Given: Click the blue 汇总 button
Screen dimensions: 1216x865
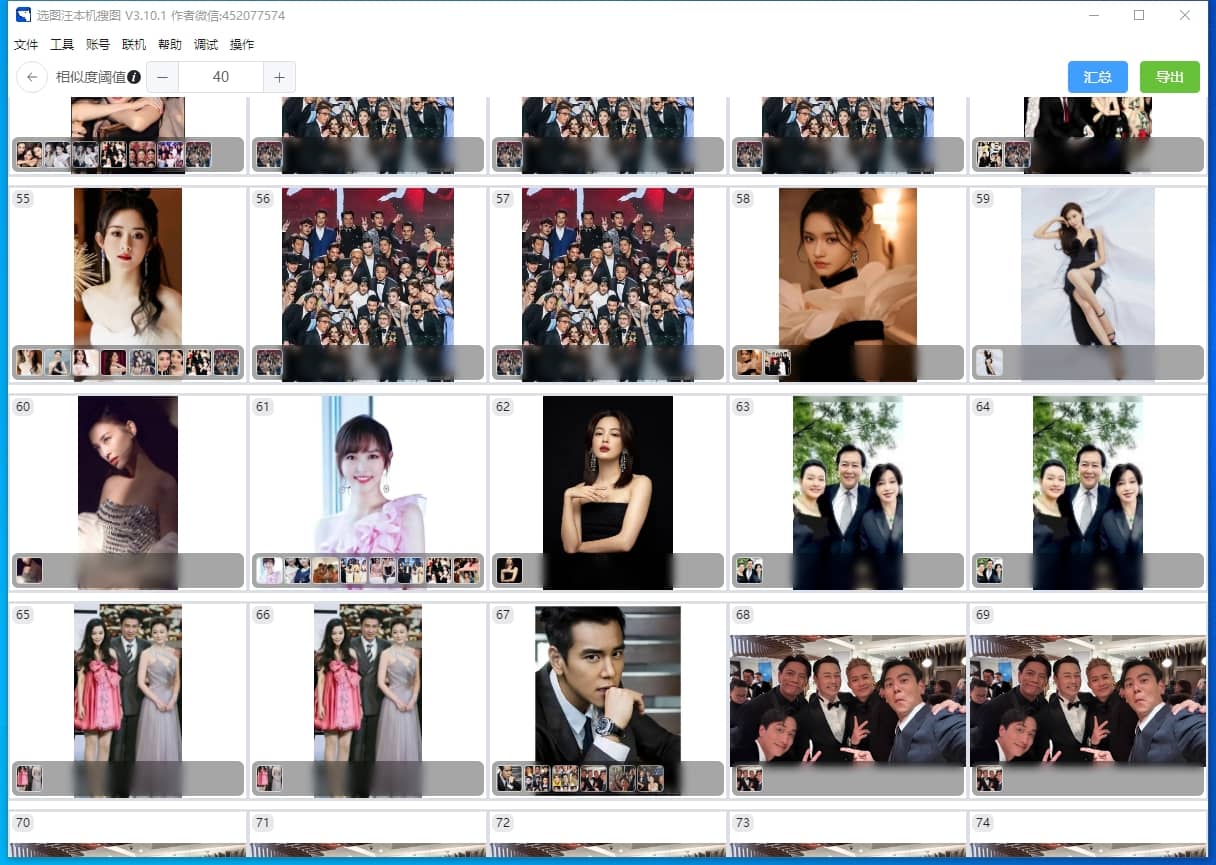Looking at the screenshot, I should [x=1098, y=77].
